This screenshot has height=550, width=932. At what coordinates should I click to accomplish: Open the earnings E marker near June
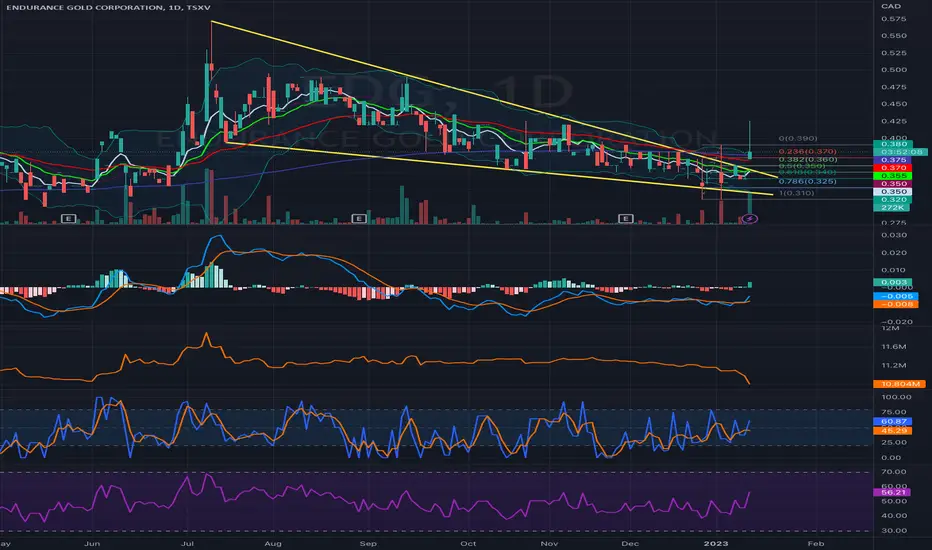click(68, 219)
